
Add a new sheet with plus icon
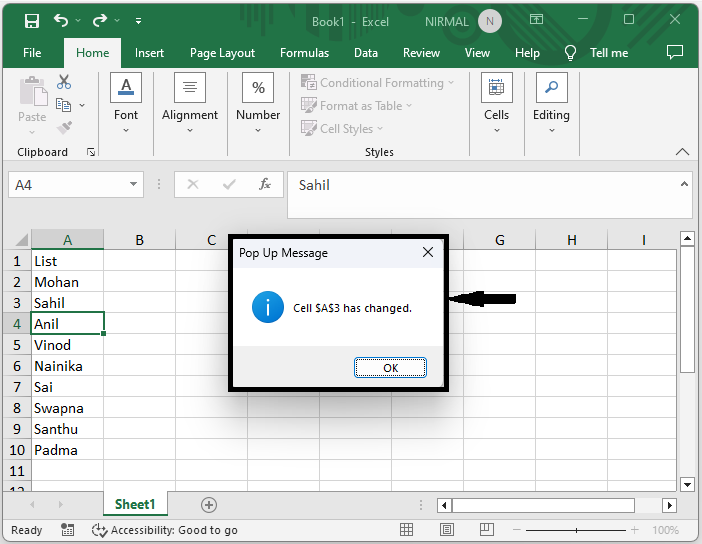tap(209, 505)
